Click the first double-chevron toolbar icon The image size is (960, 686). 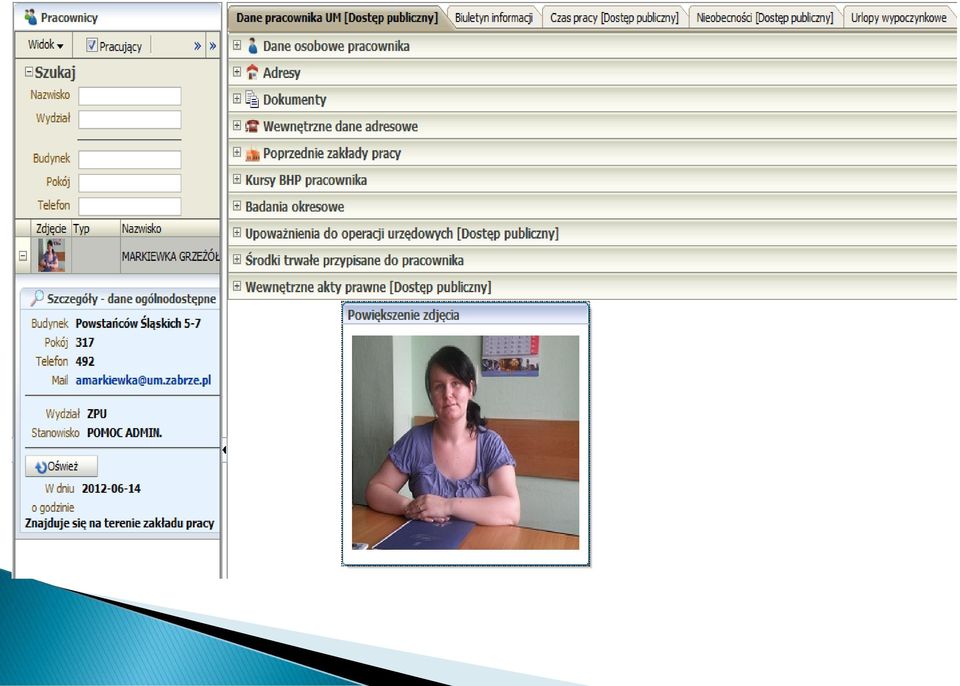(197, 45)
